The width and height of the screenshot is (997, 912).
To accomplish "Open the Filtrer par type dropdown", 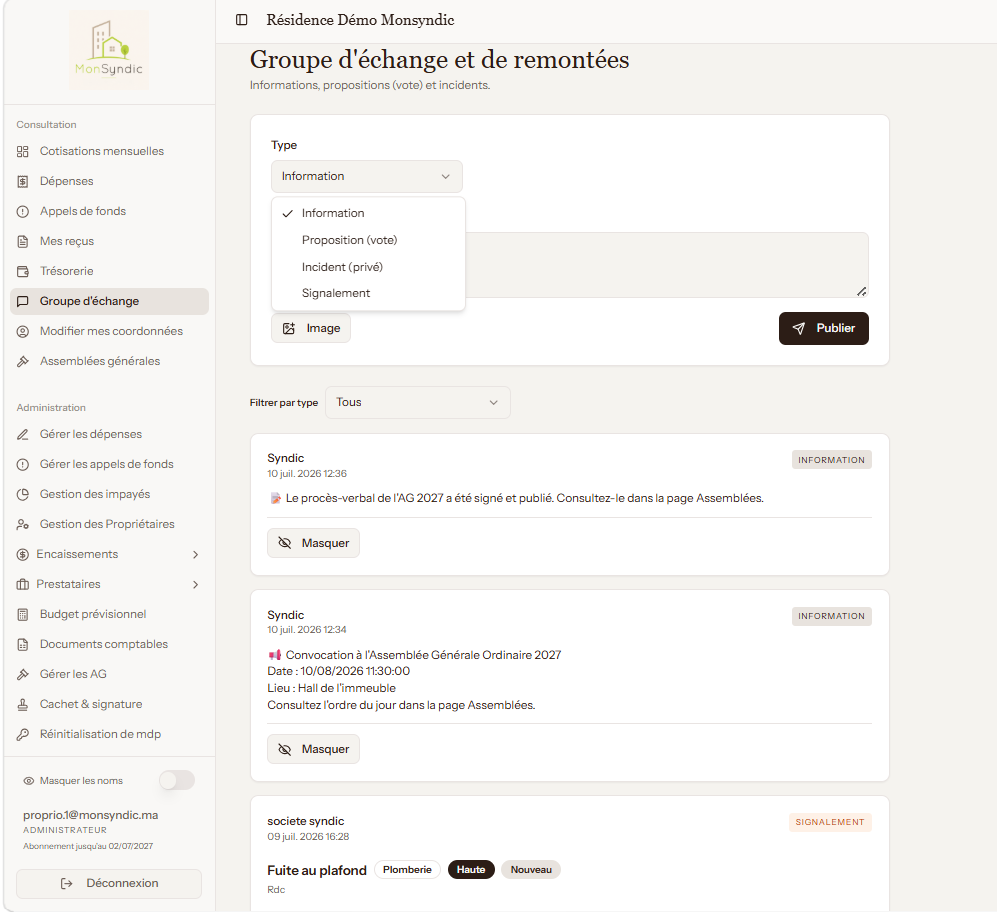I will coord(418,403).
